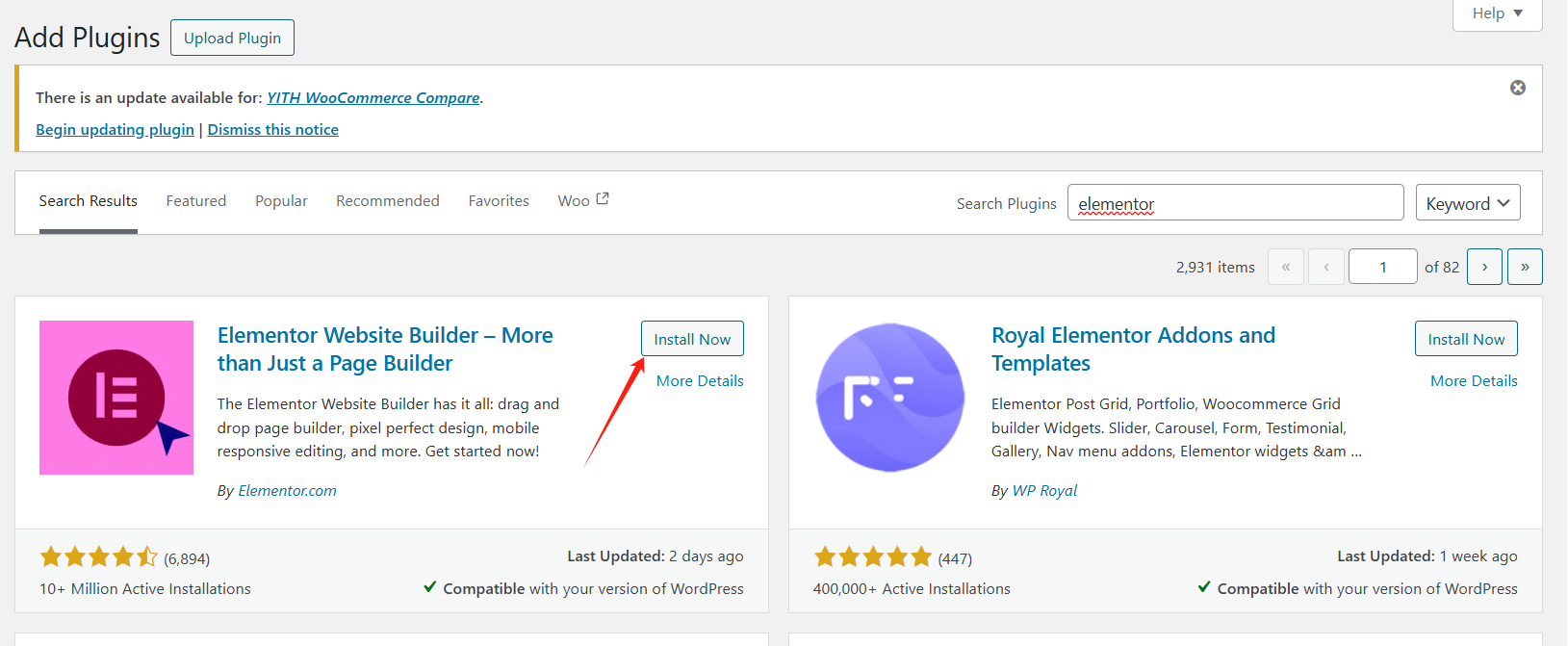1568x646 pixels.
Task: View More Details for Royal Elementor Addons
Action: (1474, 380)
